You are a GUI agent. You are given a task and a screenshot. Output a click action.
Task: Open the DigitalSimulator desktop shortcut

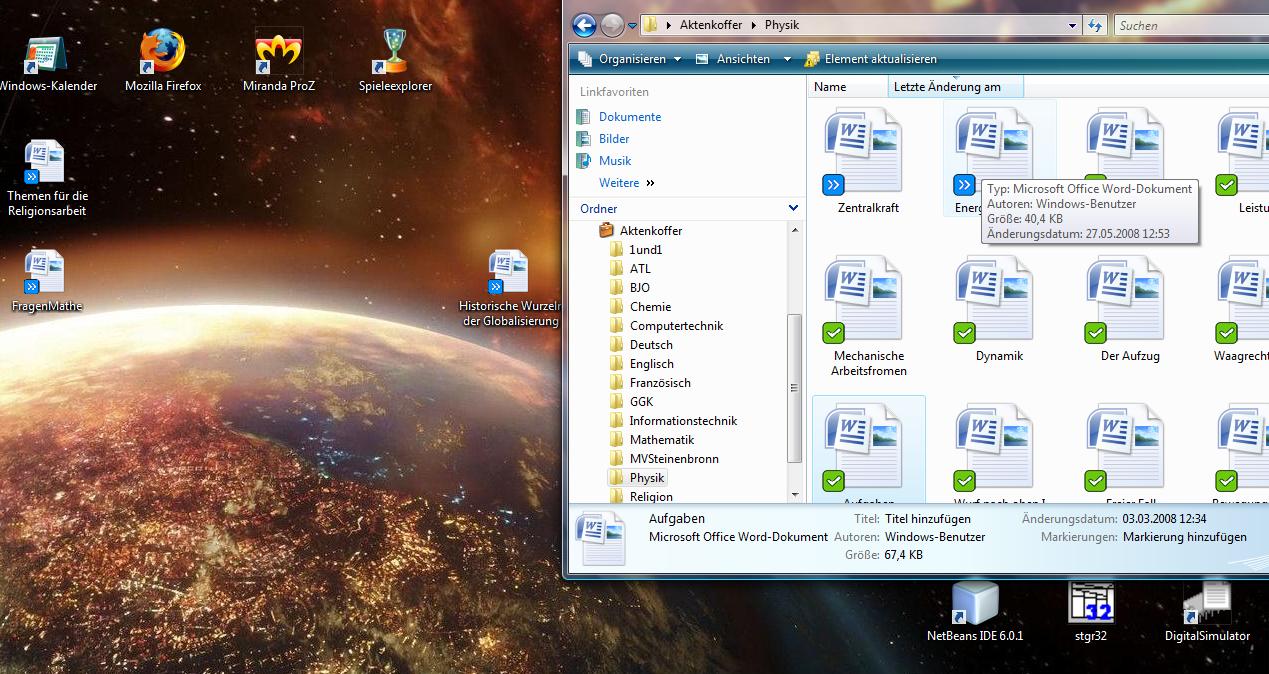(1207, 611)
